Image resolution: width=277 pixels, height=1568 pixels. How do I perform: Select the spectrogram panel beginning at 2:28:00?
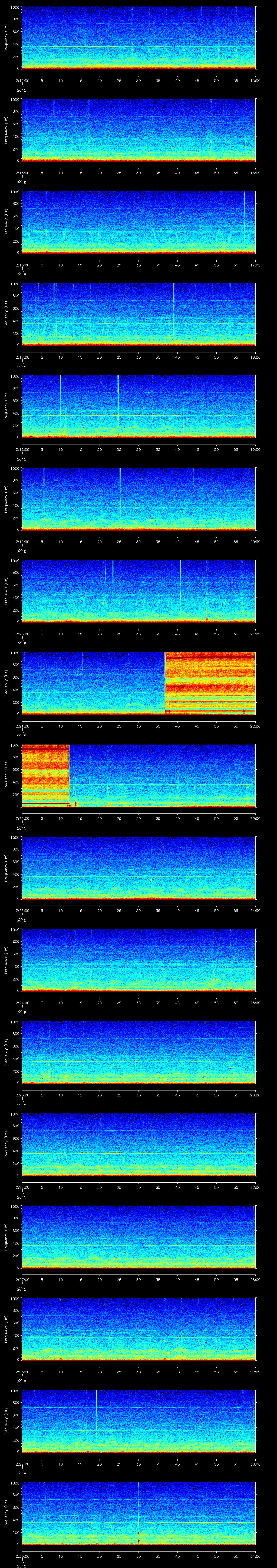coord(139,1329)
